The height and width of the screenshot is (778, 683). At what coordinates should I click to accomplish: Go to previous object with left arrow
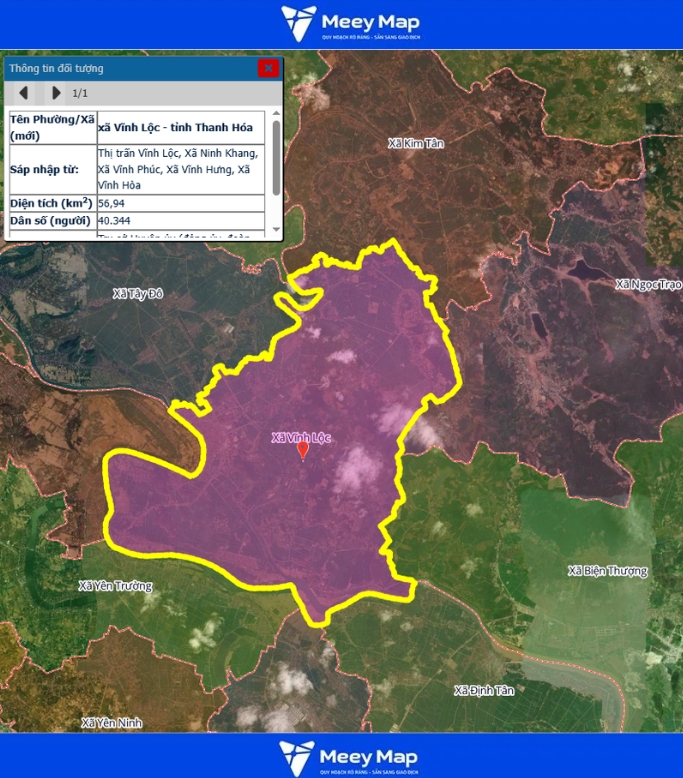pyautogui.click(x=23, y=93)
